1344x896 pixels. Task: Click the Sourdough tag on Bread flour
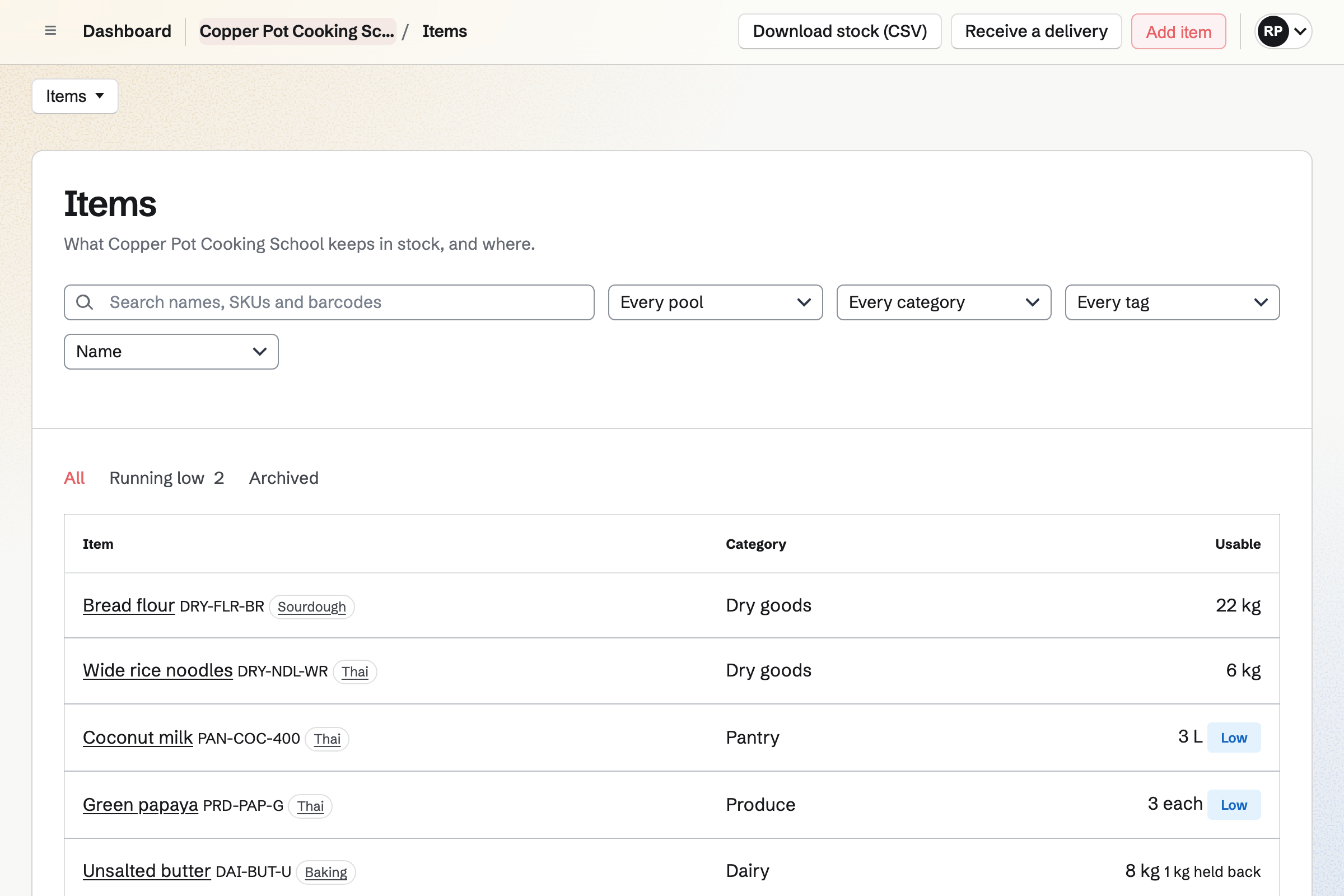pyautogui.click(x=311, y=606)
